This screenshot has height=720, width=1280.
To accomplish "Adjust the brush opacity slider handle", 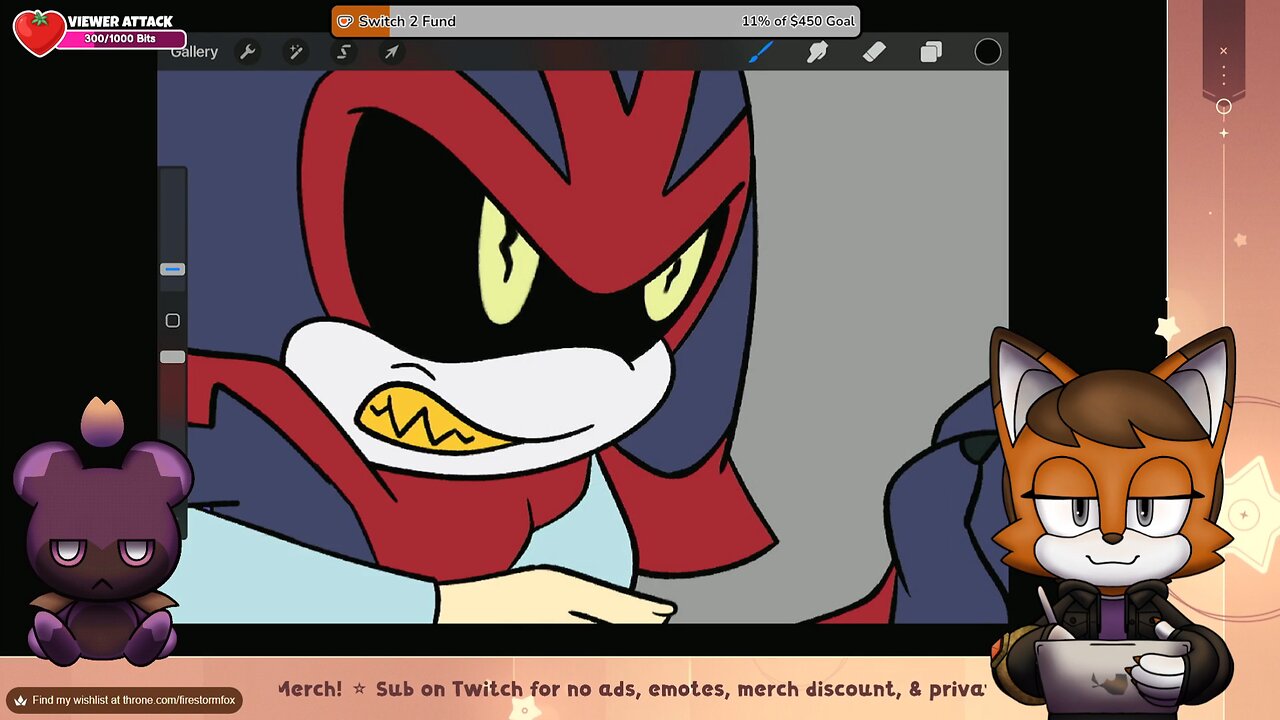I will pos(172,357).
